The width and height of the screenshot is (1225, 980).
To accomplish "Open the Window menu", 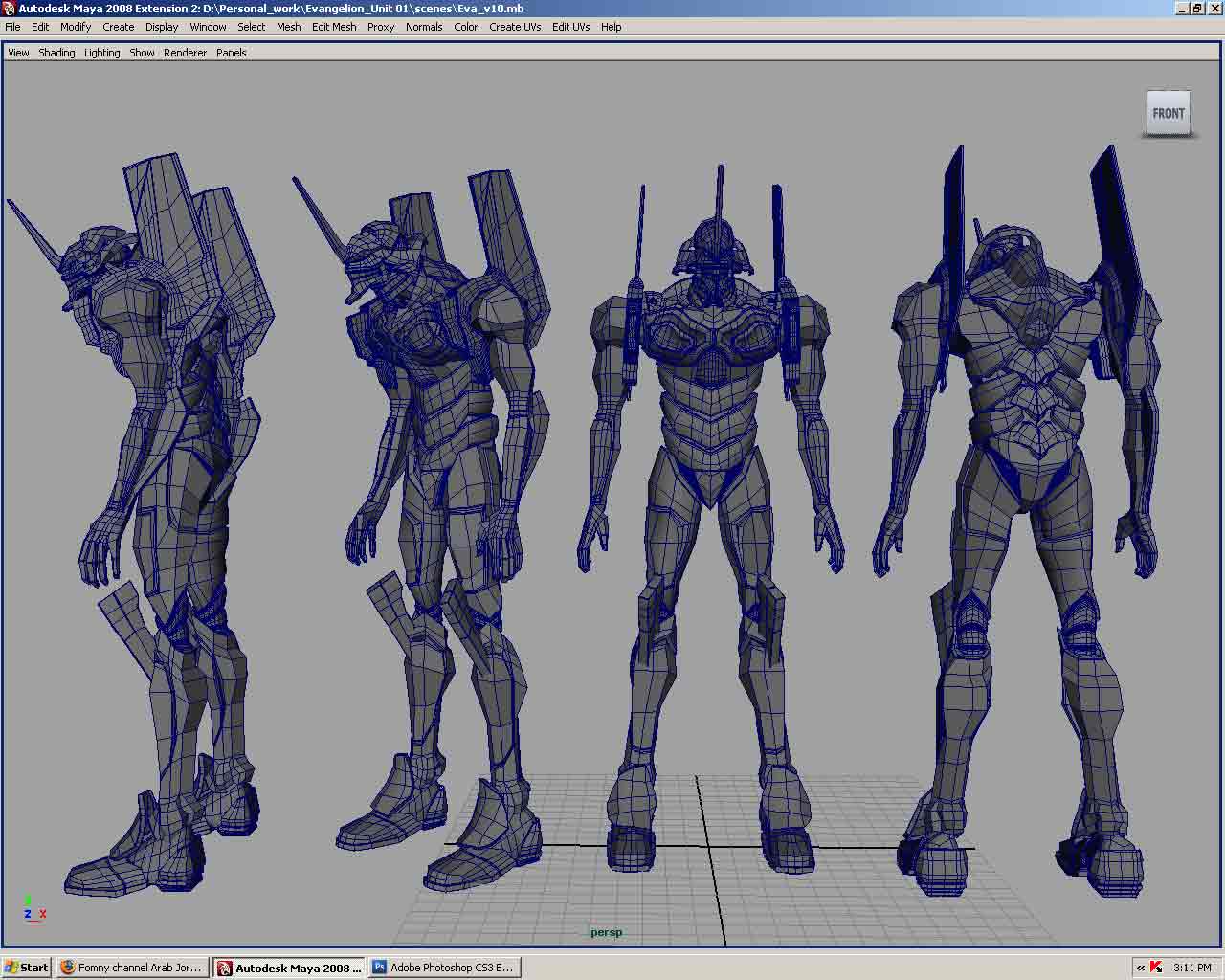I will pos(208,27).
